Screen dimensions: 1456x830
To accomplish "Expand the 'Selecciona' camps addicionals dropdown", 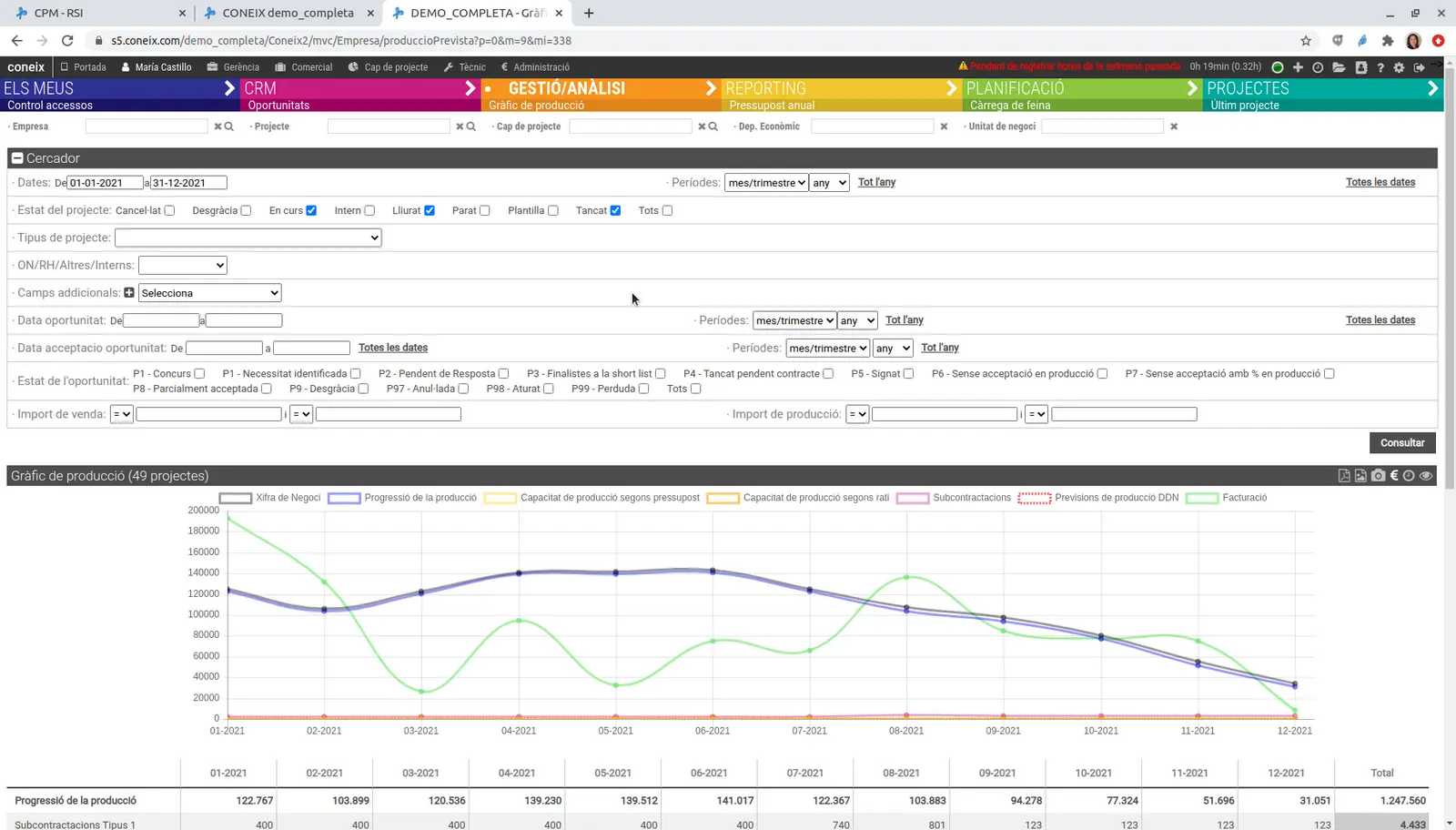I will (x=209, y=293).
